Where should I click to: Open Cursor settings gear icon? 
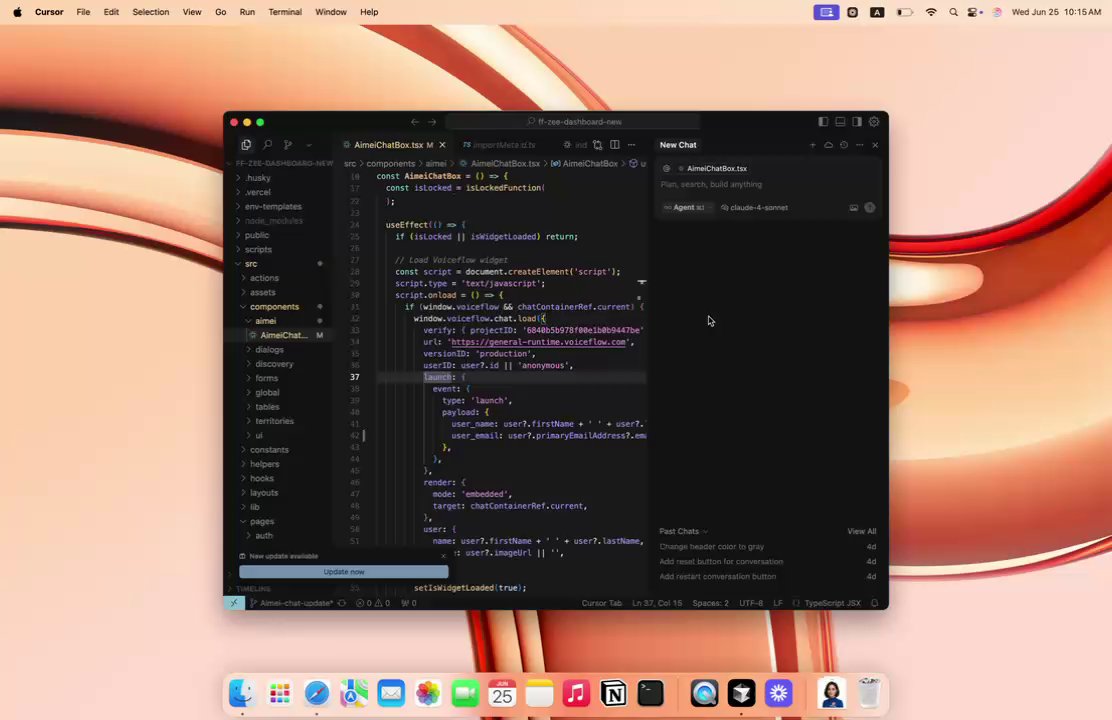coord(874,122)
